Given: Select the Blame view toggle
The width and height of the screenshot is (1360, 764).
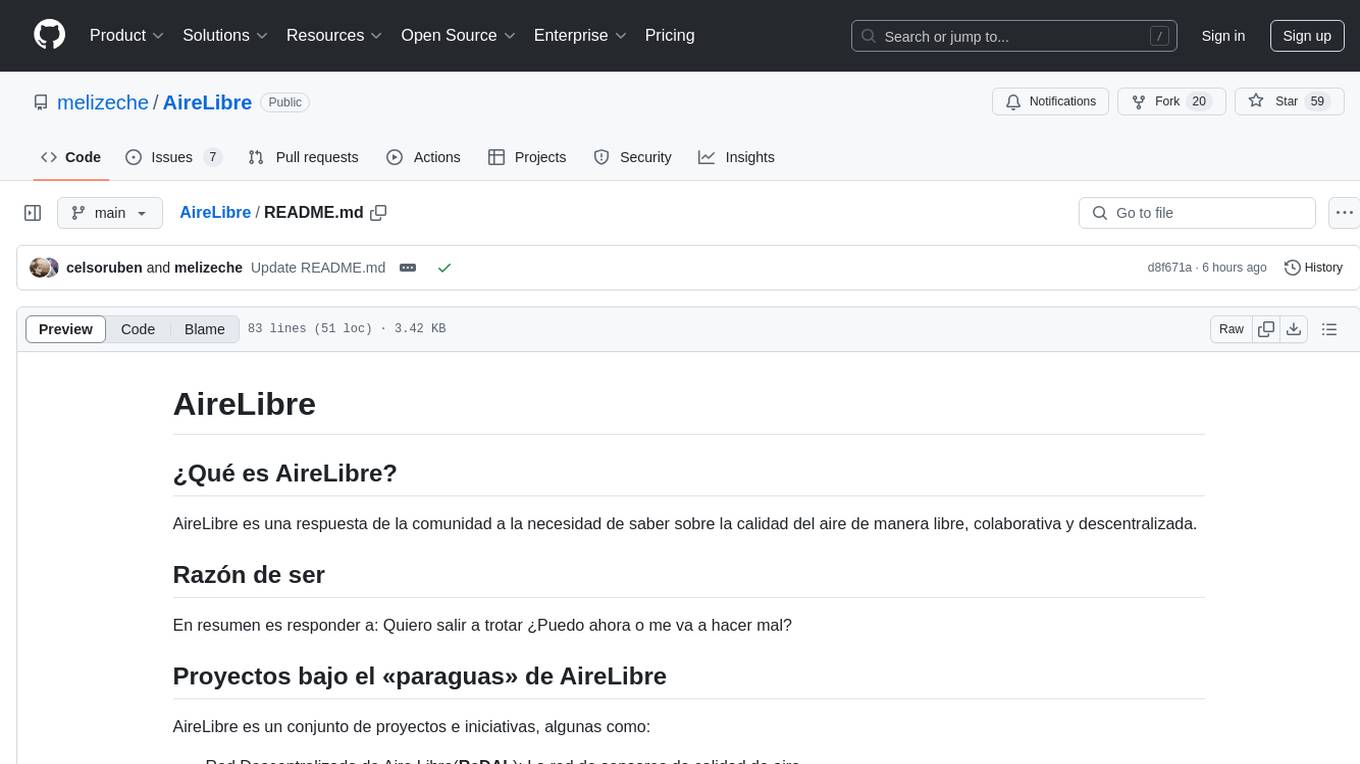Looking at the screenshot, I should point(204,329).
